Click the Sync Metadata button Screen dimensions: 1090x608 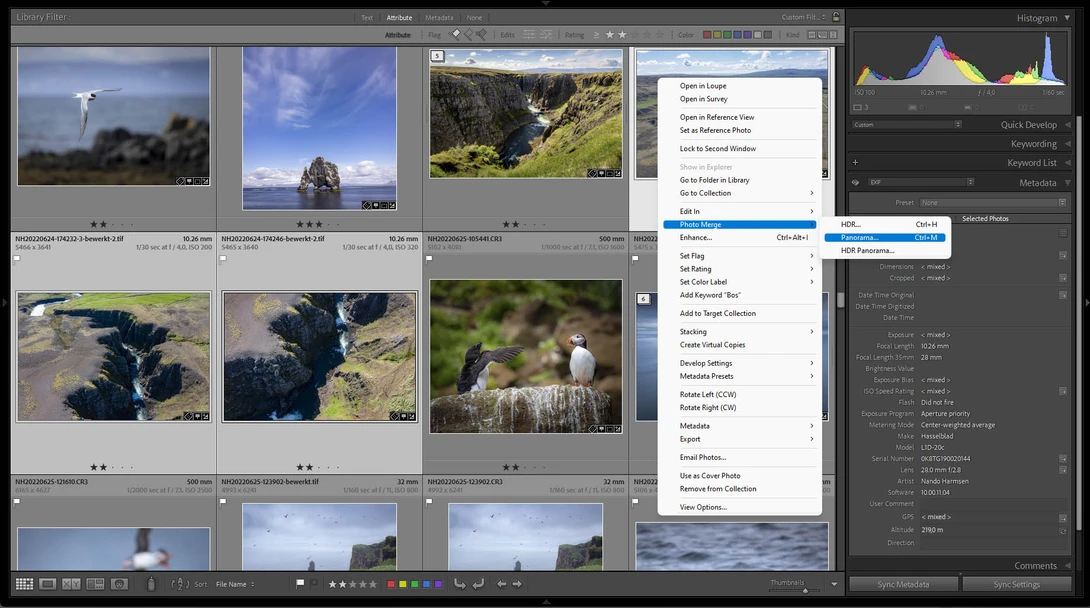point(903,584)
